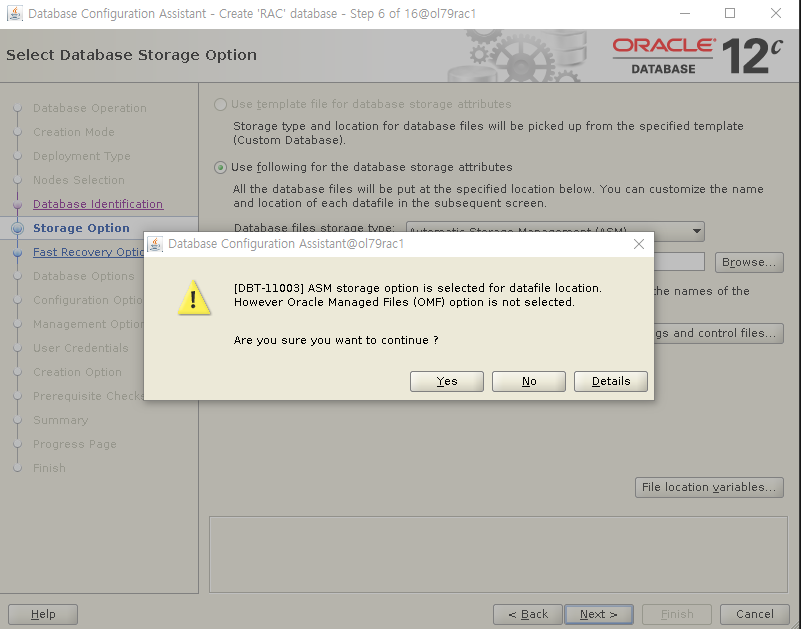Click the Creation Mode step
The height and width of the screenshot is (629, 801).
coord(74,132)
